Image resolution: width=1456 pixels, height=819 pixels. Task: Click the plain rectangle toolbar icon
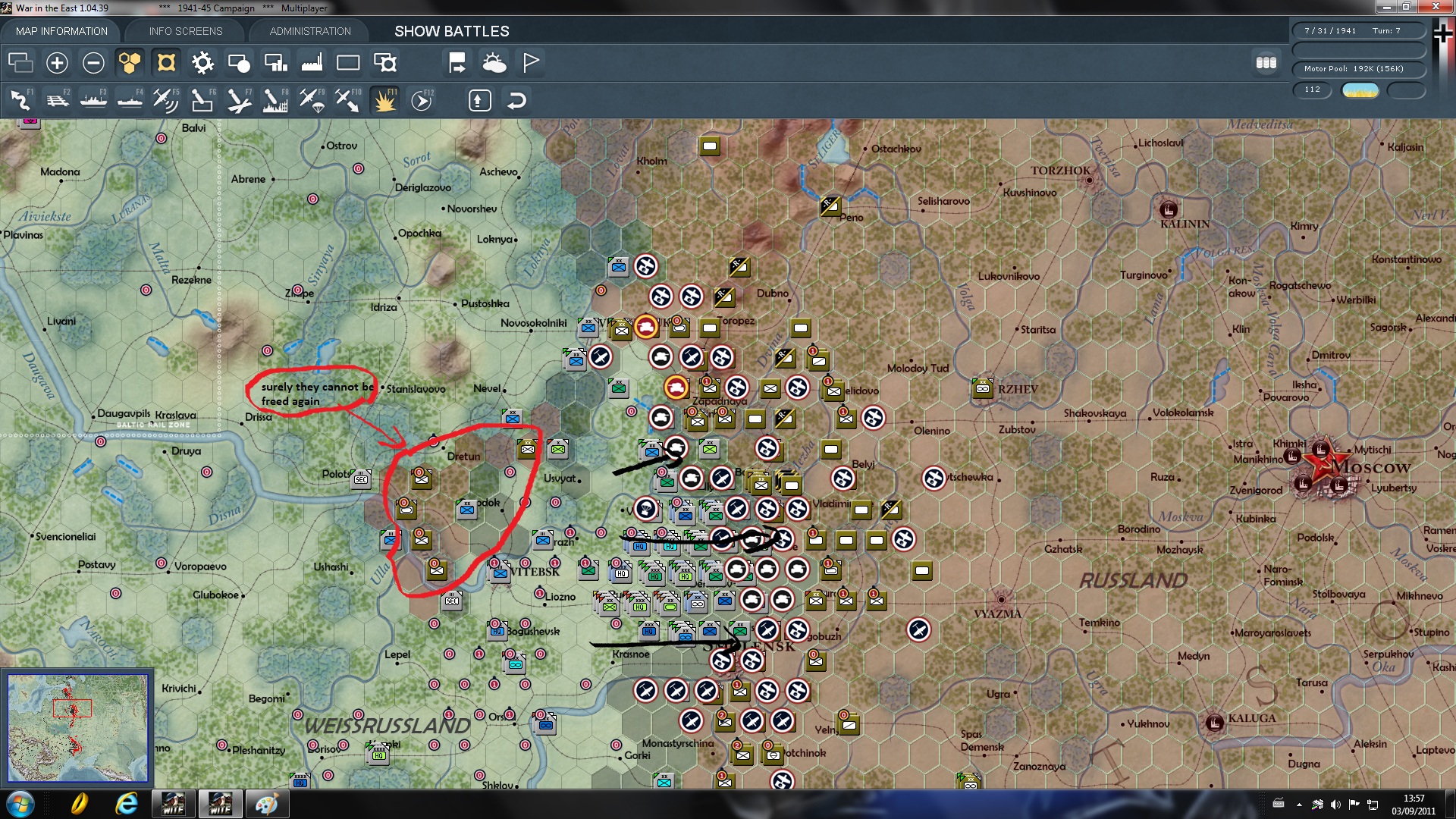pyautogui.click(x=348, y=62)
